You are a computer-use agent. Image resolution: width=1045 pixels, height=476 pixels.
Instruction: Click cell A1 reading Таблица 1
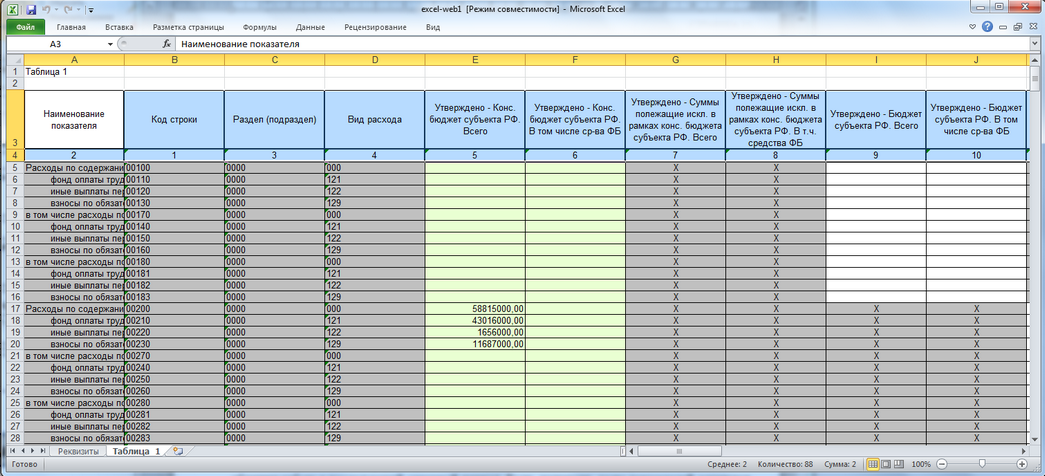pyautogui.click(x=74, y=71)
